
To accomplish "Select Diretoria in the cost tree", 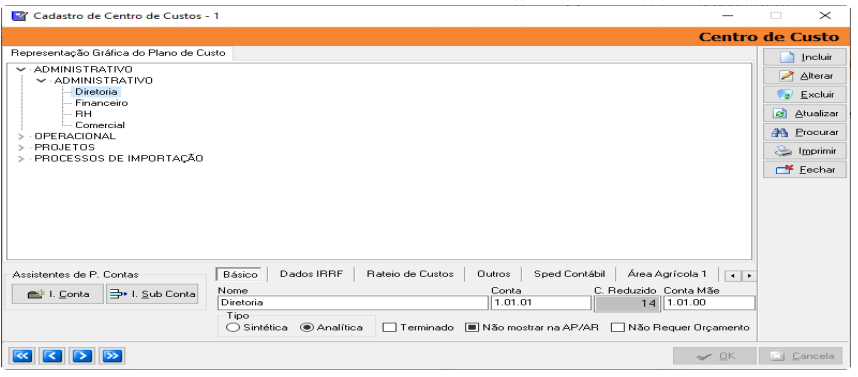I will pyautogui.click(x=96, y=92).
